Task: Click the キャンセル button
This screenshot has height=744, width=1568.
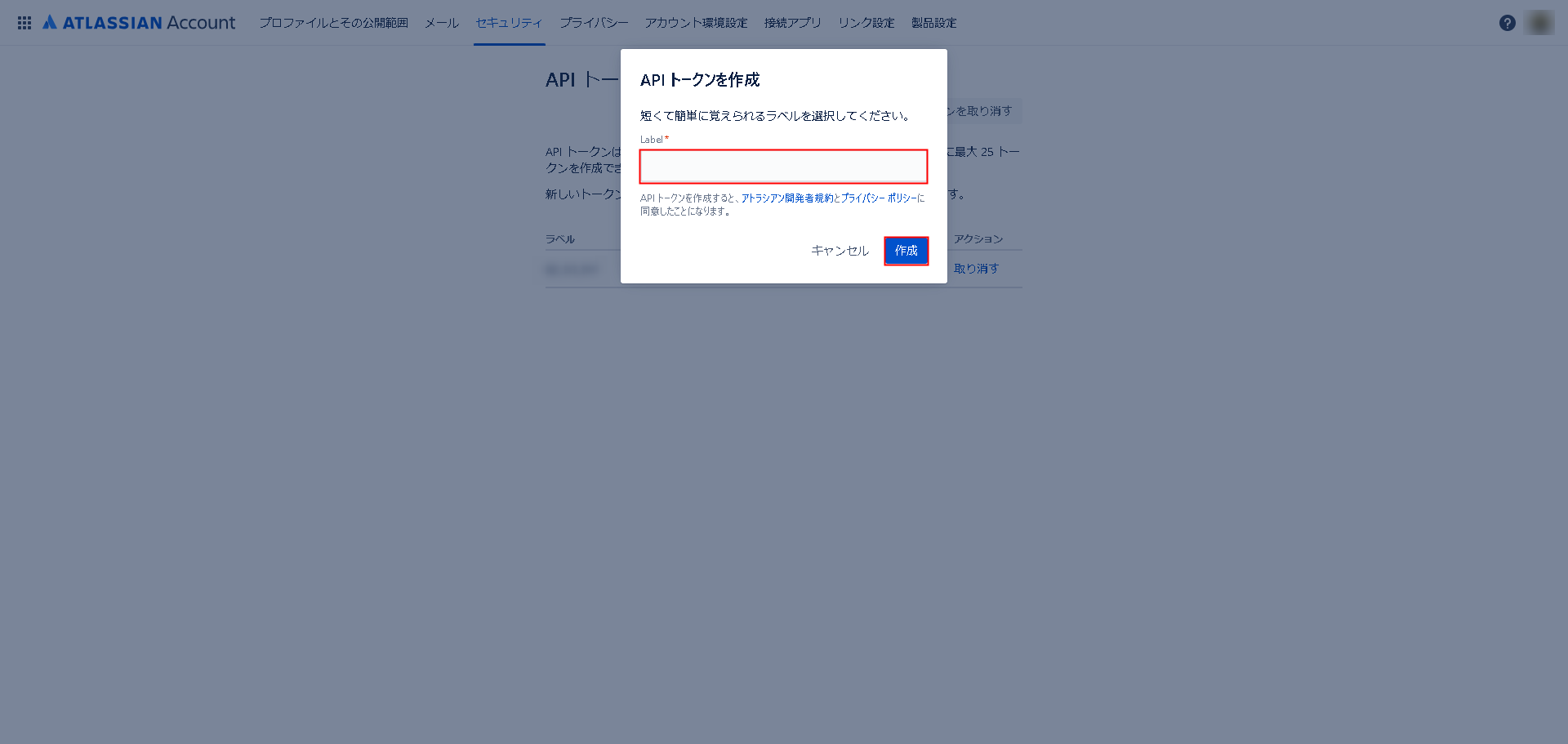Action: pos(840,251)
